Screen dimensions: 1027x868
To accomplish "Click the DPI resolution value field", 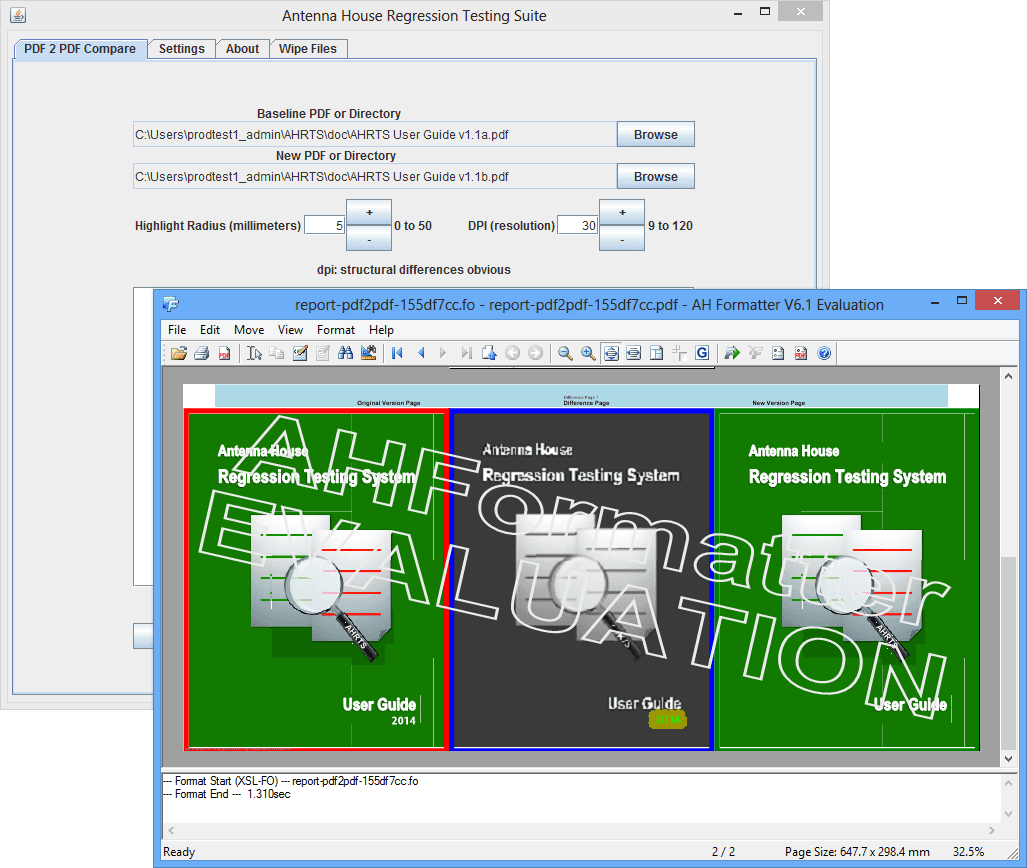I will point(578,225).
